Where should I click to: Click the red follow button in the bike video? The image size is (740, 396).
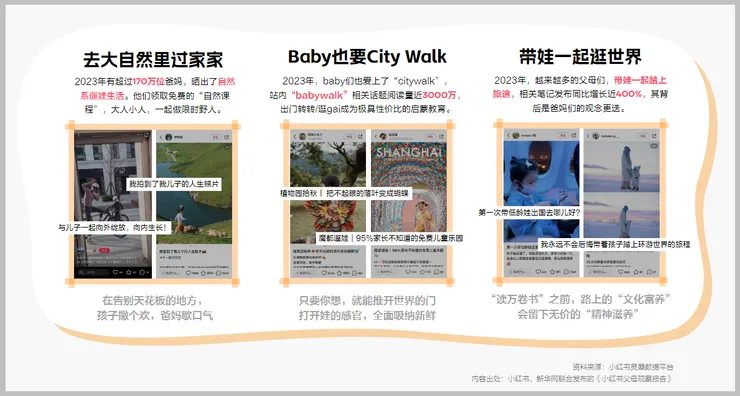pos(104,251)
